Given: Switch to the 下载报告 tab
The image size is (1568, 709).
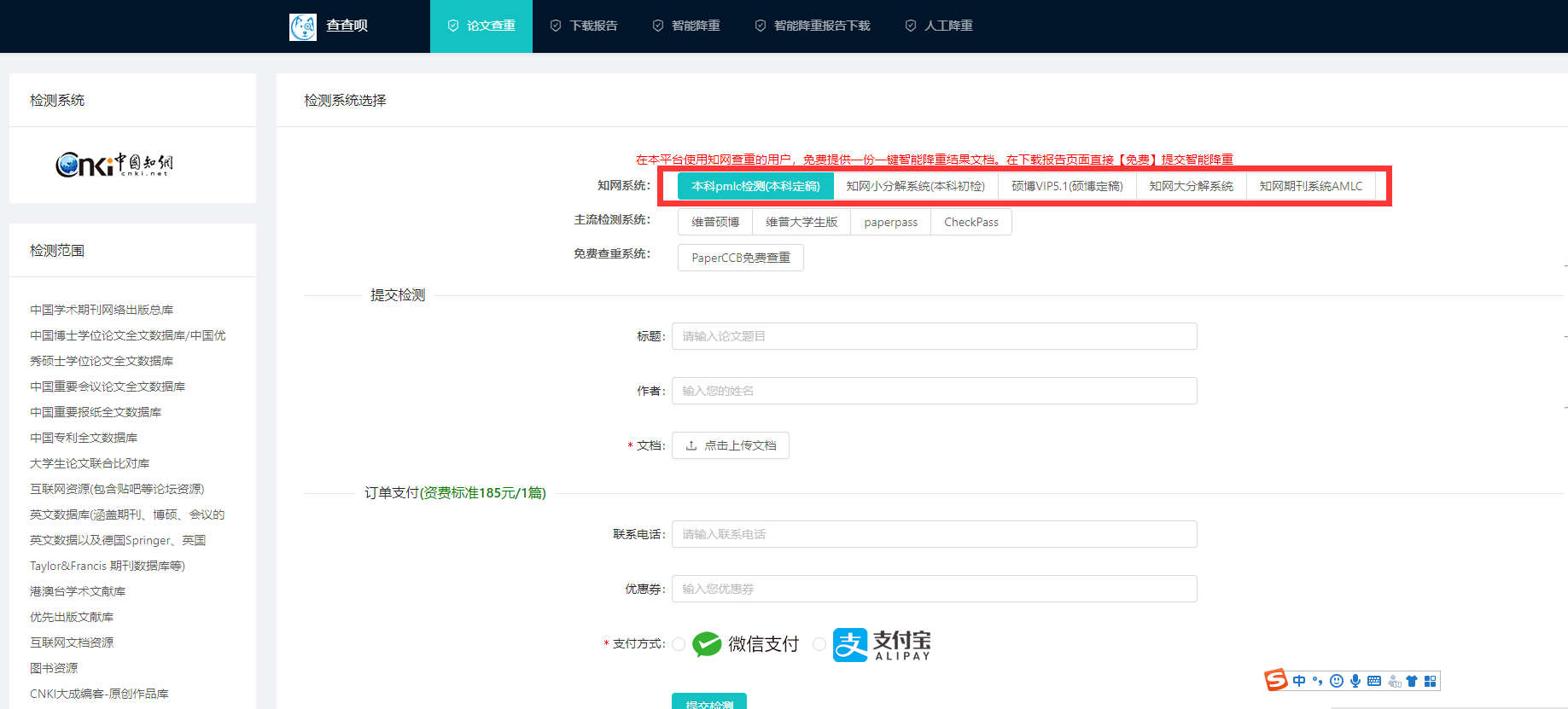Looking at the screenshot, I should (x=584, y=26).
